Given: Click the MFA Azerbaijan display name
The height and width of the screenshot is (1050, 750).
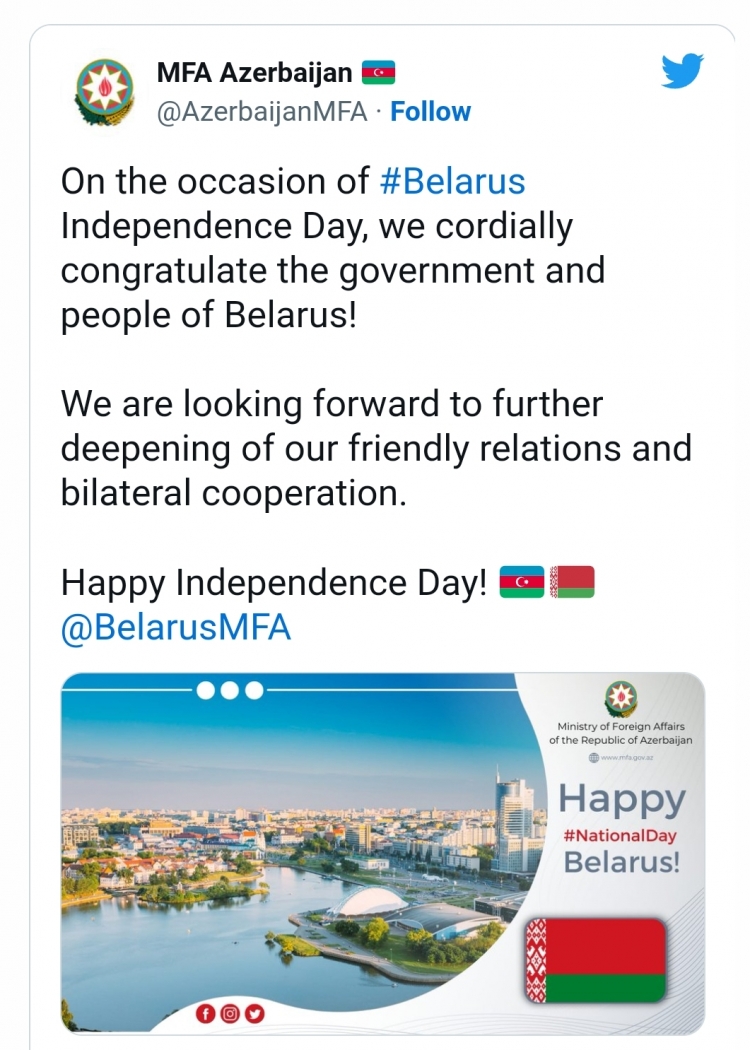Looking at the screenshot, I should 254,72.
